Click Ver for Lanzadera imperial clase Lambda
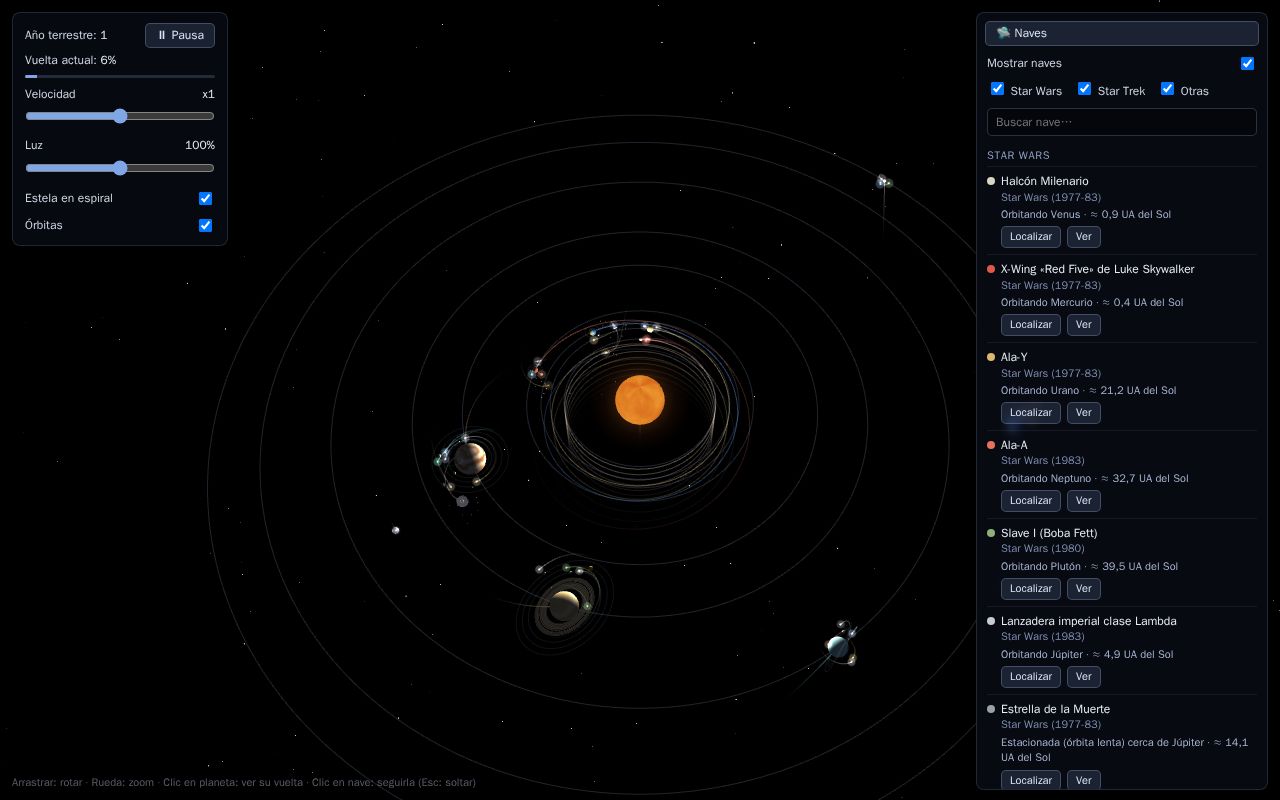Image resolution: width=1280 pixels, height=800 pixels. coord(1084,677)
